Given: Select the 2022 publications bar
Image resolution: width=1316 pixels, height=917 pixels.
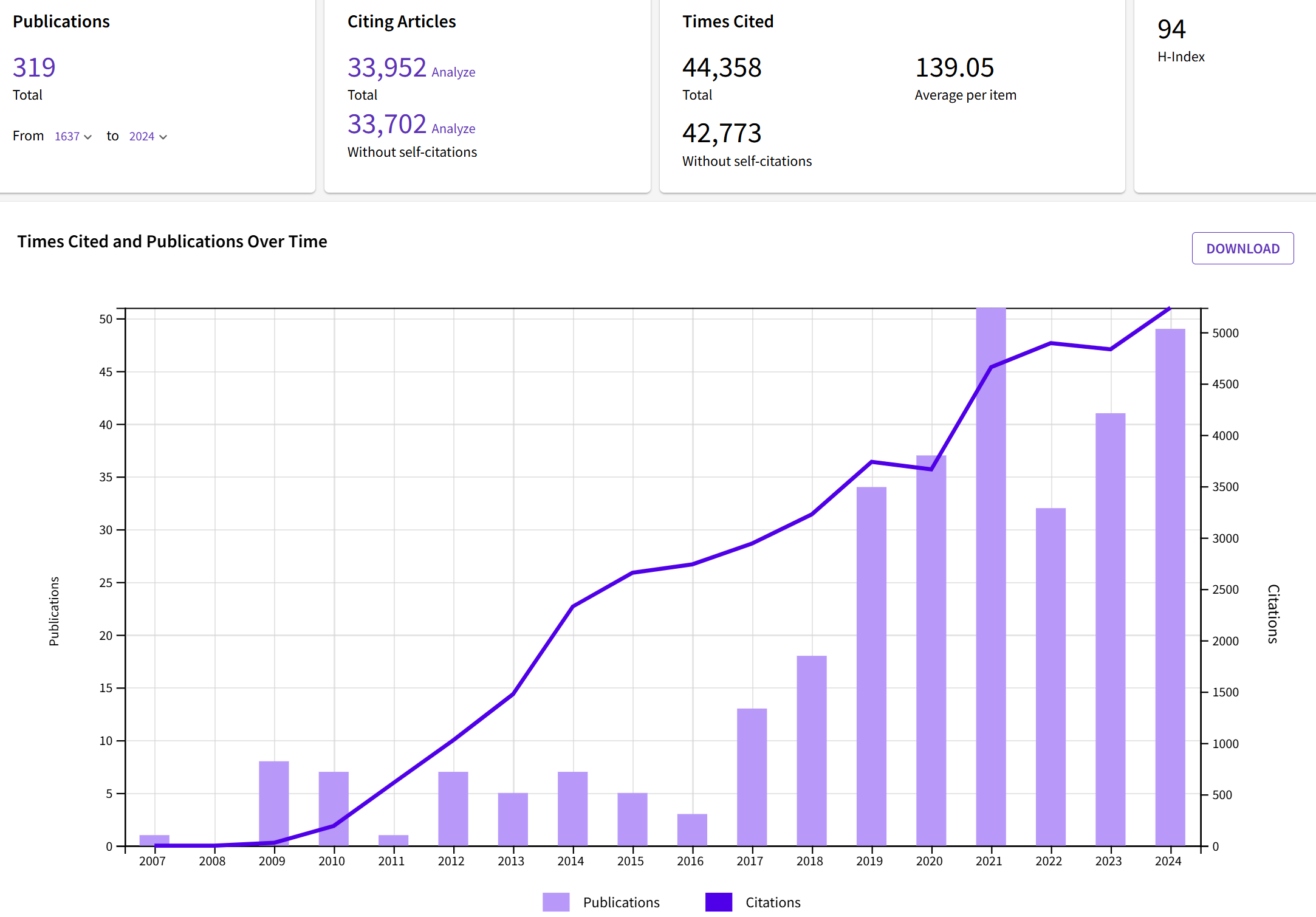Looking at the screenshot, I should pos(1050,677).
